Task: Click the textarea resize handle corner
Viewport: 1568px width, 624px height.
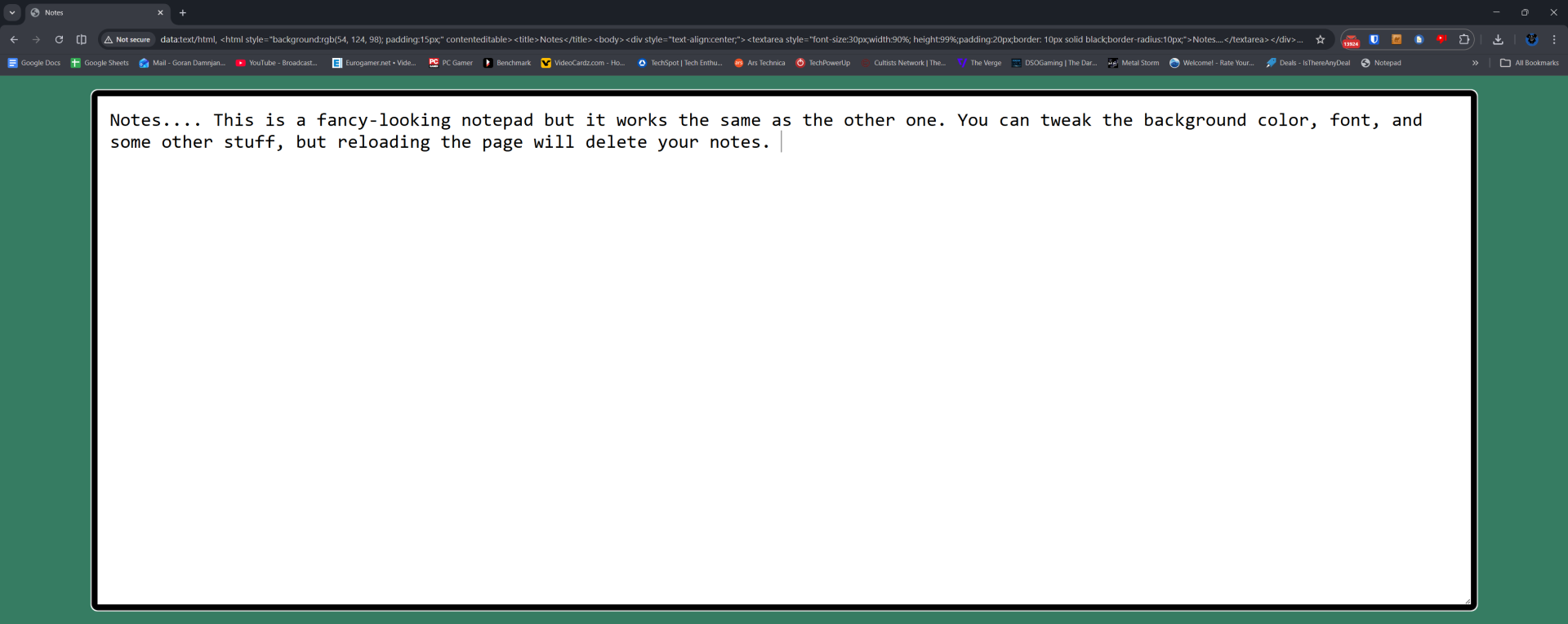Action: coord(1467,600)
